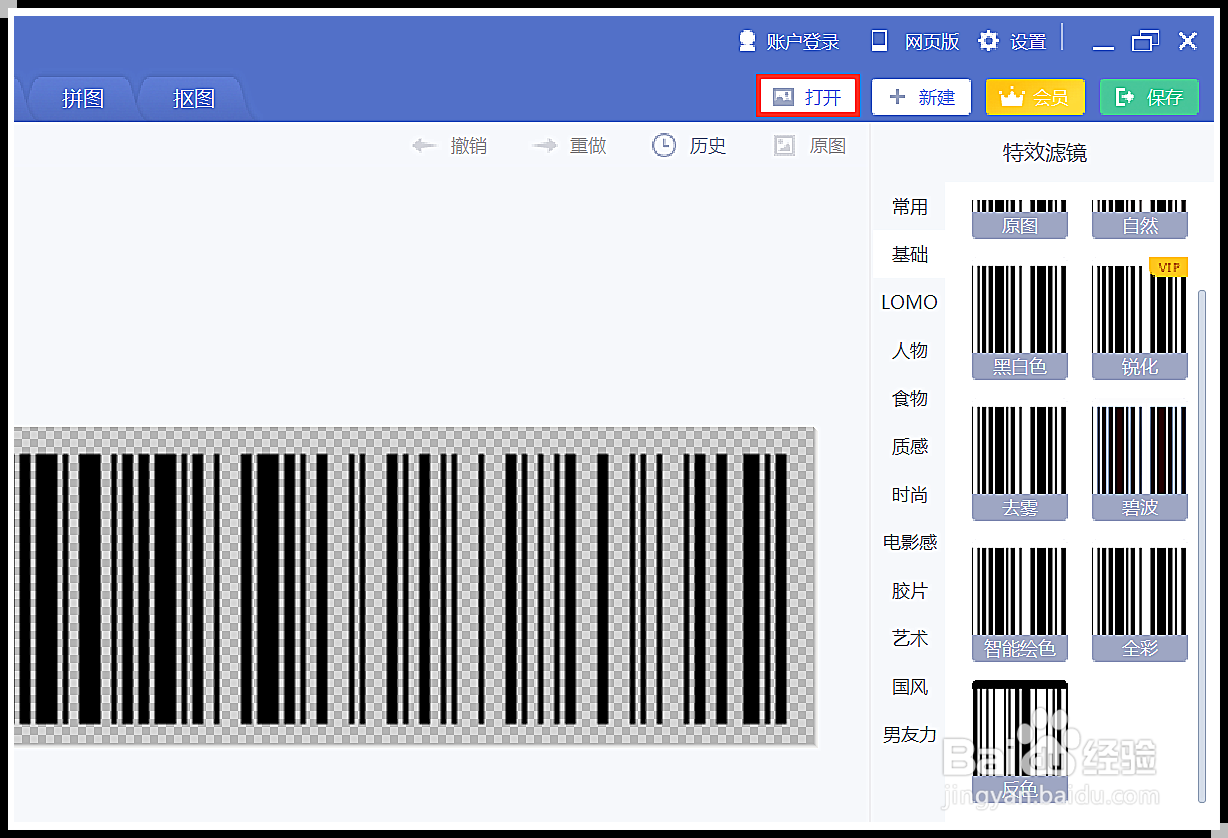Click the barcode image on canvas
Viewport: 1228px width, 838px height.
click(x=415, y=586)
